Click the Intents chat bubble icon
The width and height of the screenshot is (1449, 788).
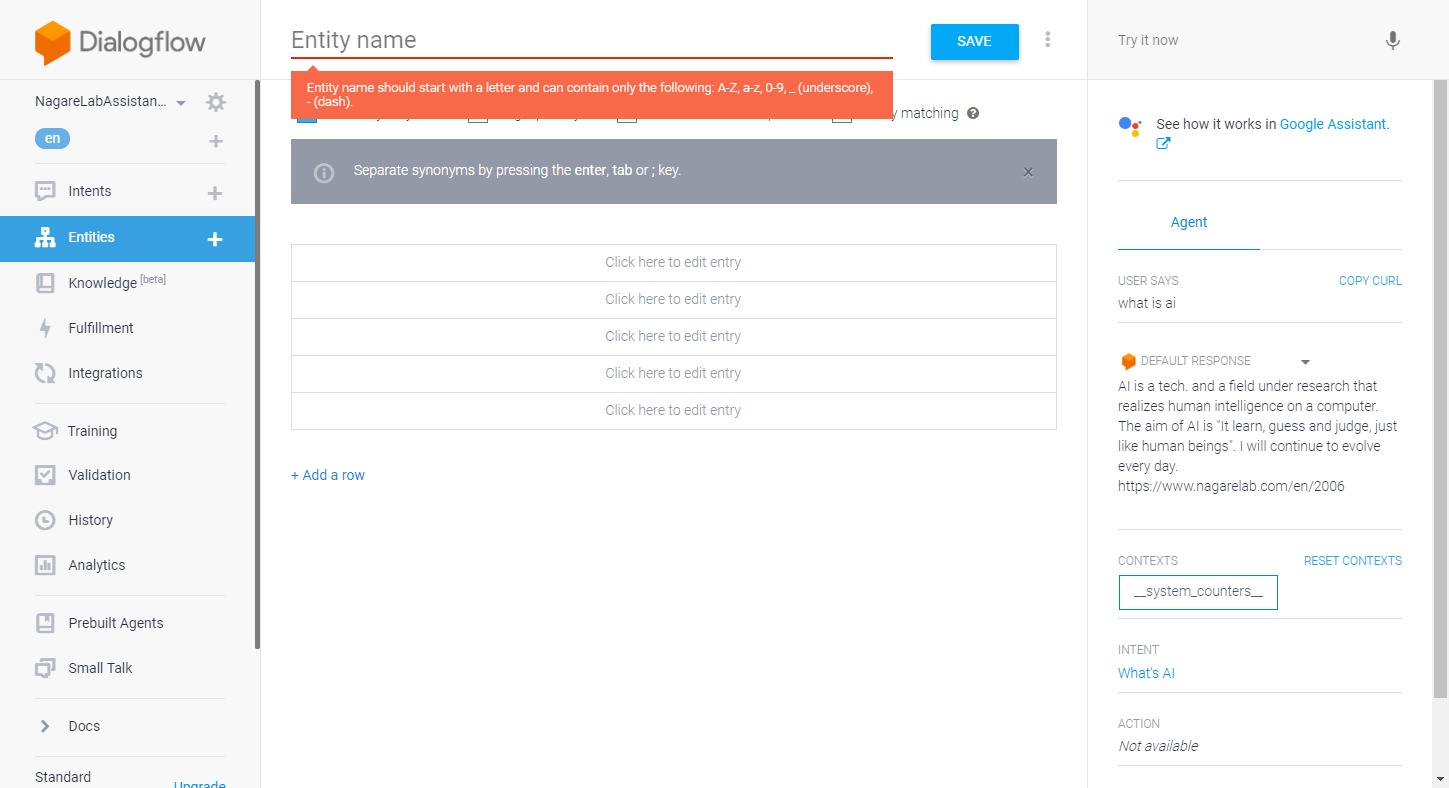45,191
